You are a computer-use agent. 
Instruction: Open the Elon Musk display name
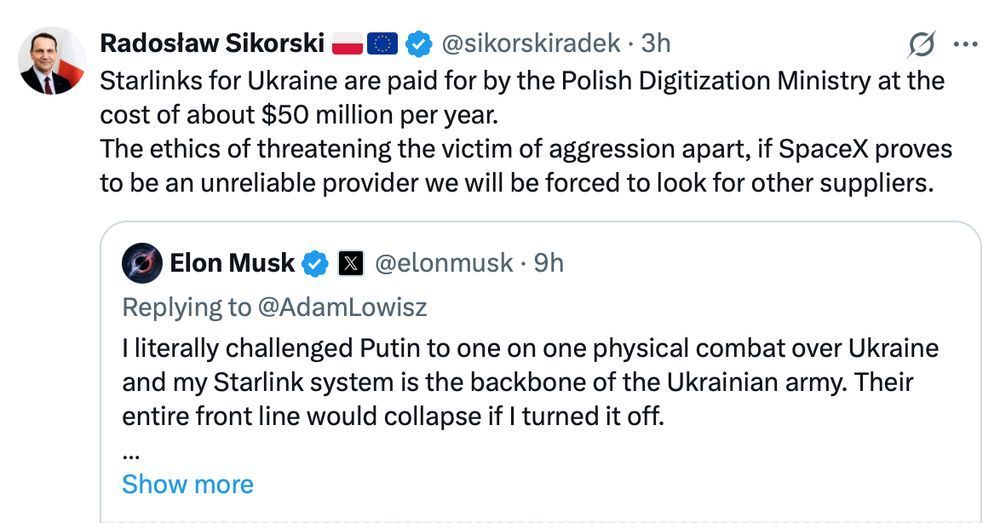tap(232, 263)
